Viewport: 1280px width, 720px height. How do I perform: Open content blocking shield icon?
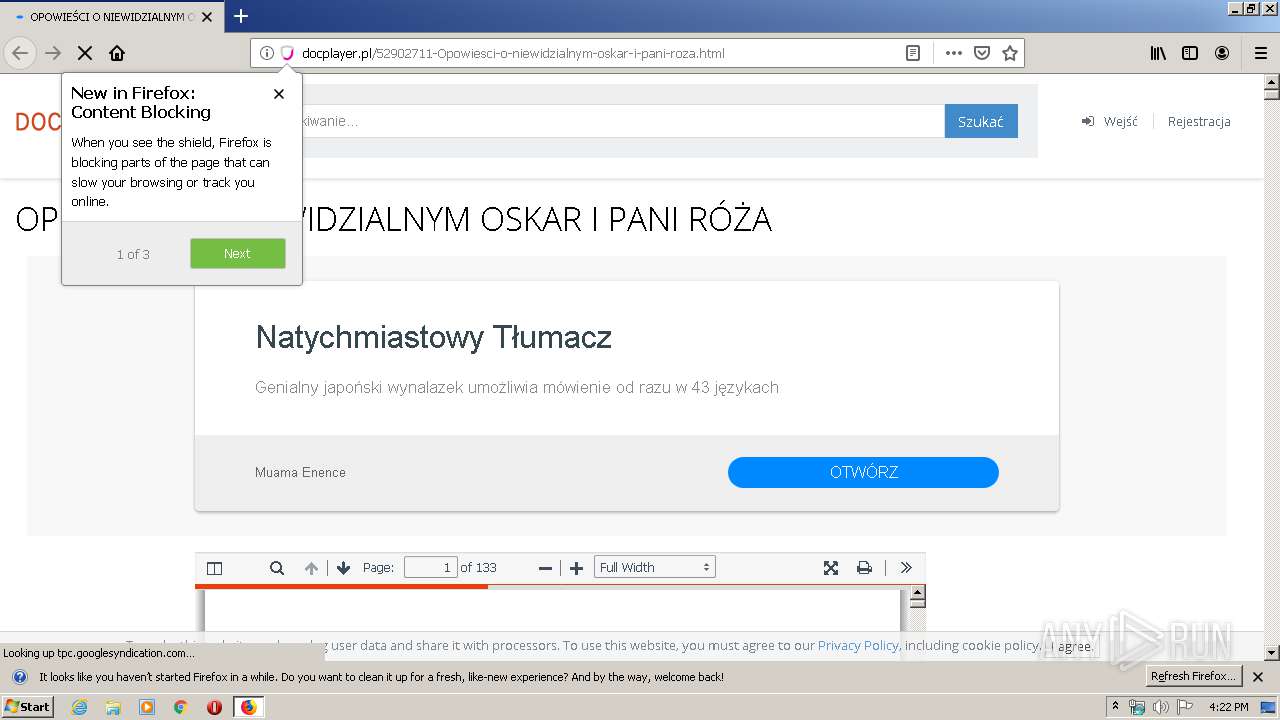pyautogui.click(x=287, y=53)
